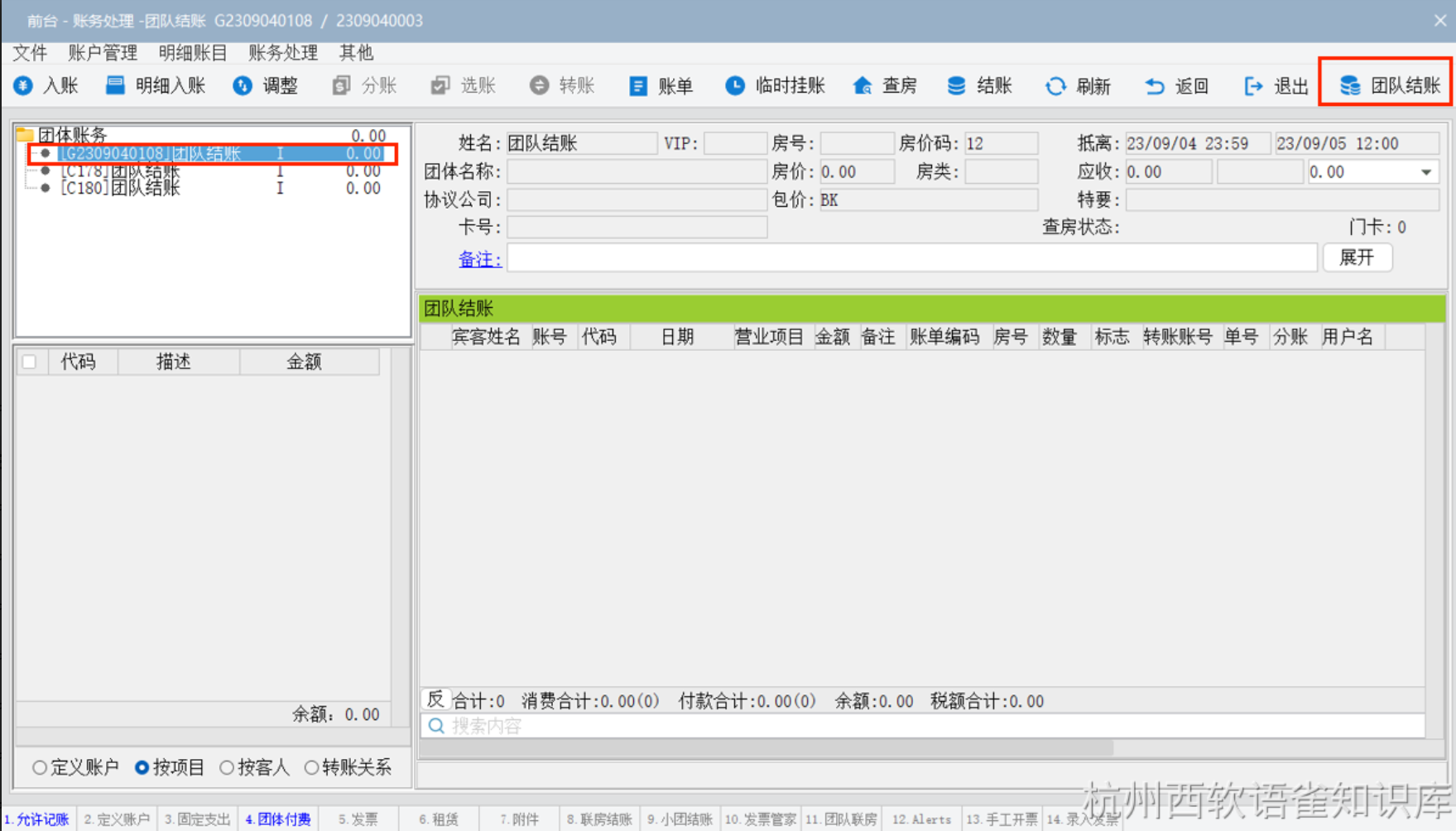This screenshot has width=1456, height=831.
Task: Tick the checkbox in the 代码 header
Action: pos(30,362)
